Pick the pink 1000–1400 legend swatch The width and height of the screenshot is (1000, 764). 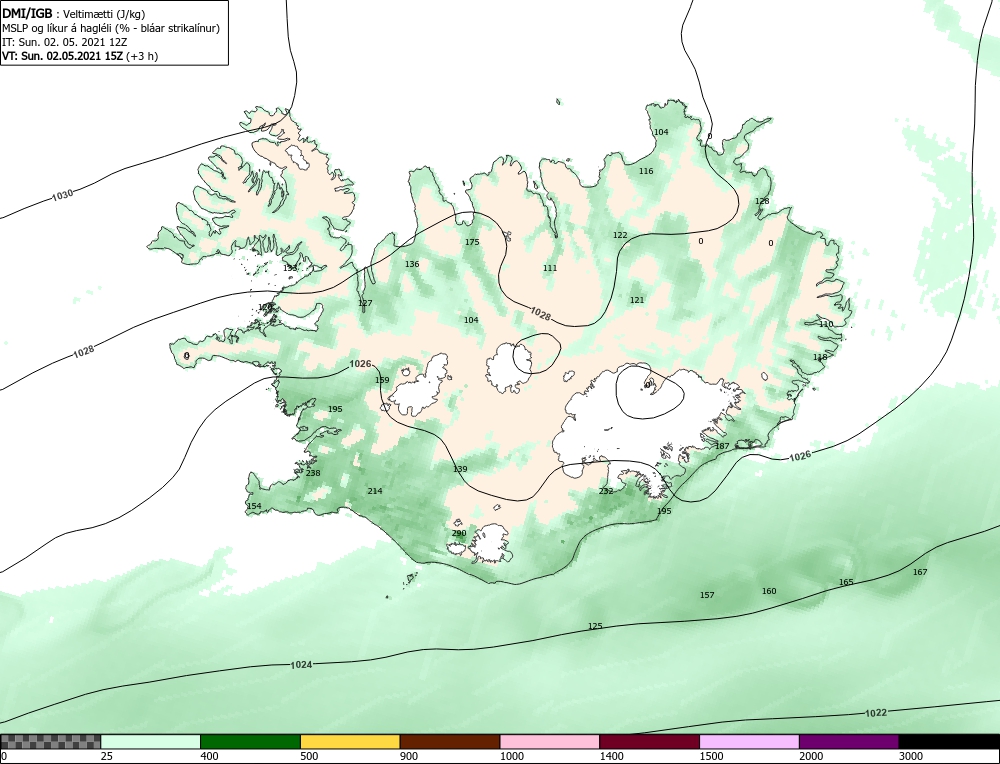(550, 742)
